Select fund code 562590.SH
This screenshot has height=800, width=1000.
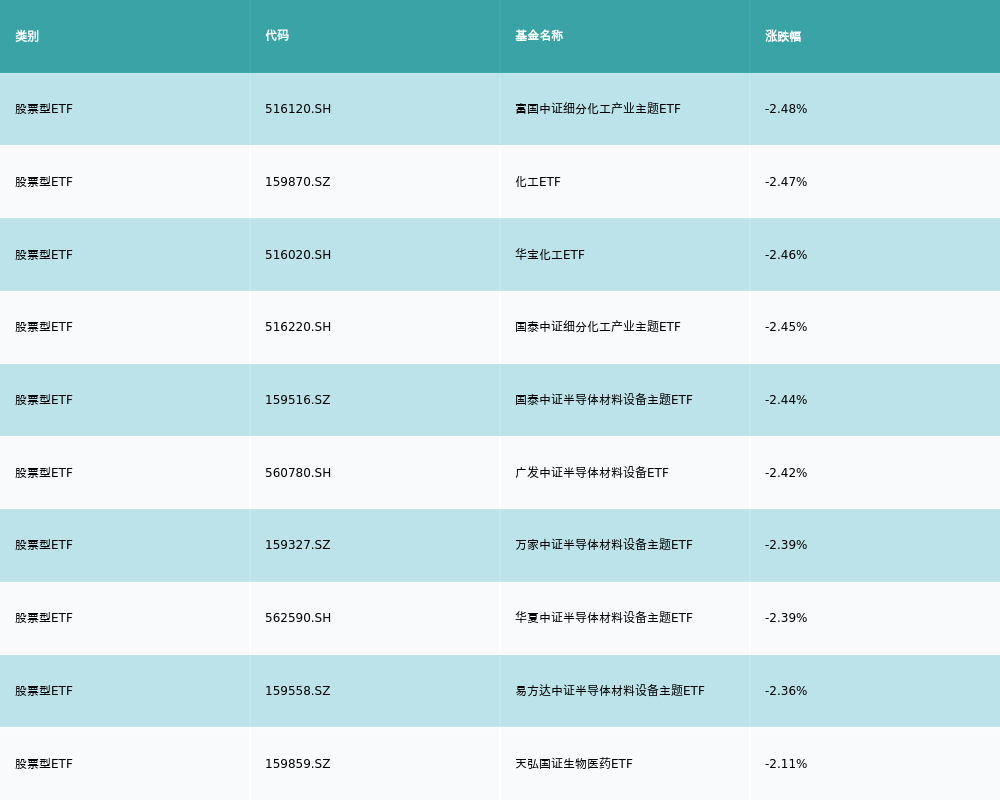click(x=298, y=618)
